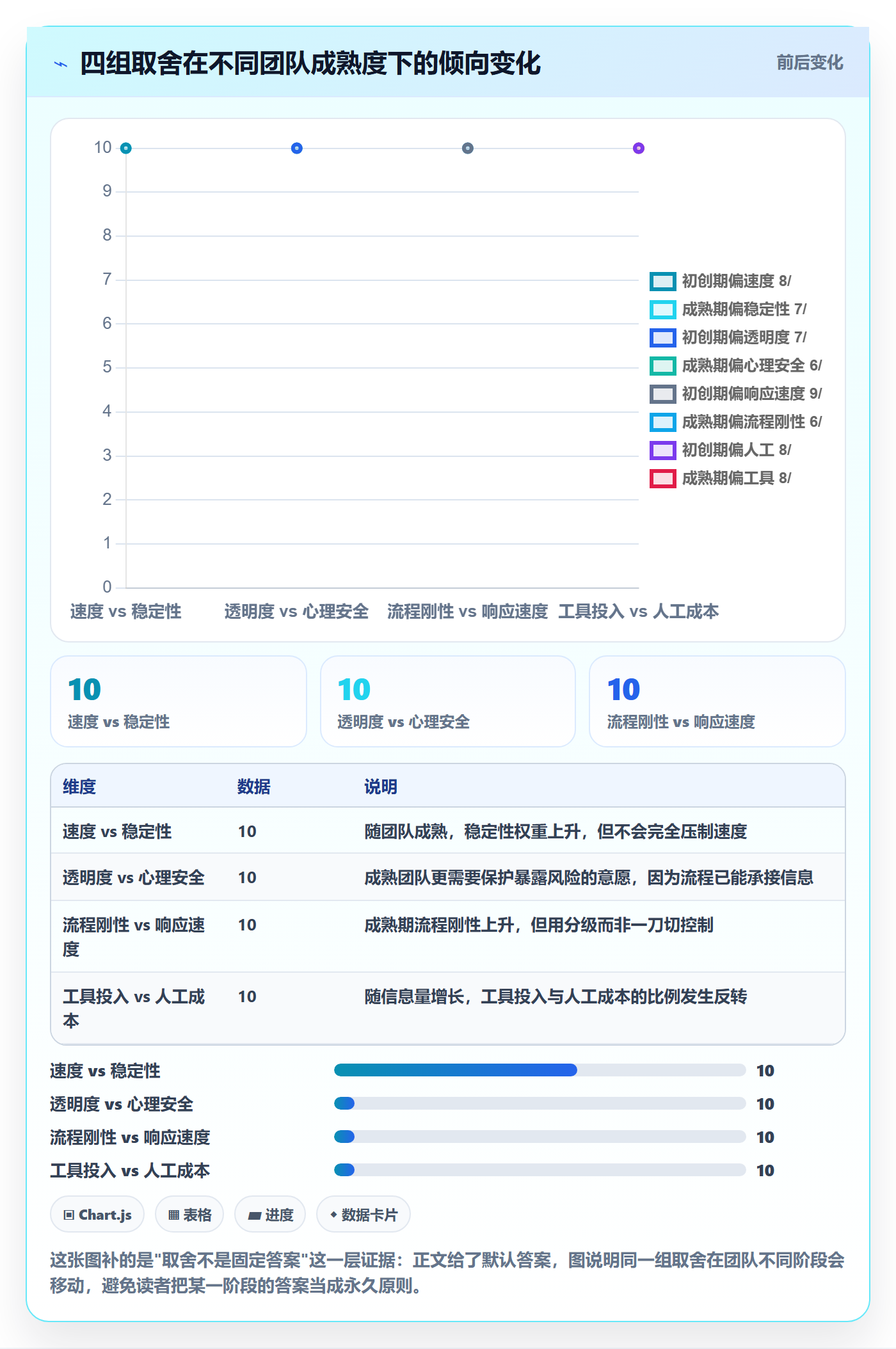The width and height of the screenshot is (896, 1349).
Task: Click the 数据卡片 tag chip
Action: point(364,1215)
